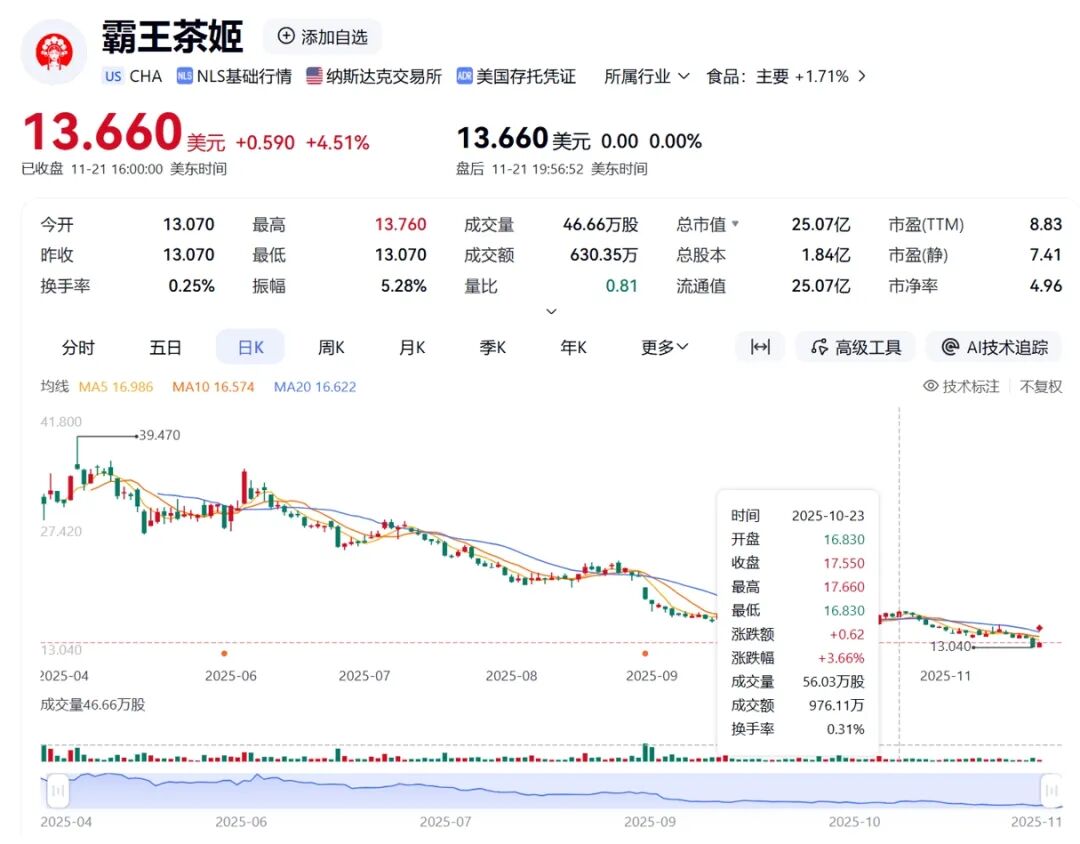Click the 均线 indicator label
1080x844 pixels.
click(x=54, y=386)
